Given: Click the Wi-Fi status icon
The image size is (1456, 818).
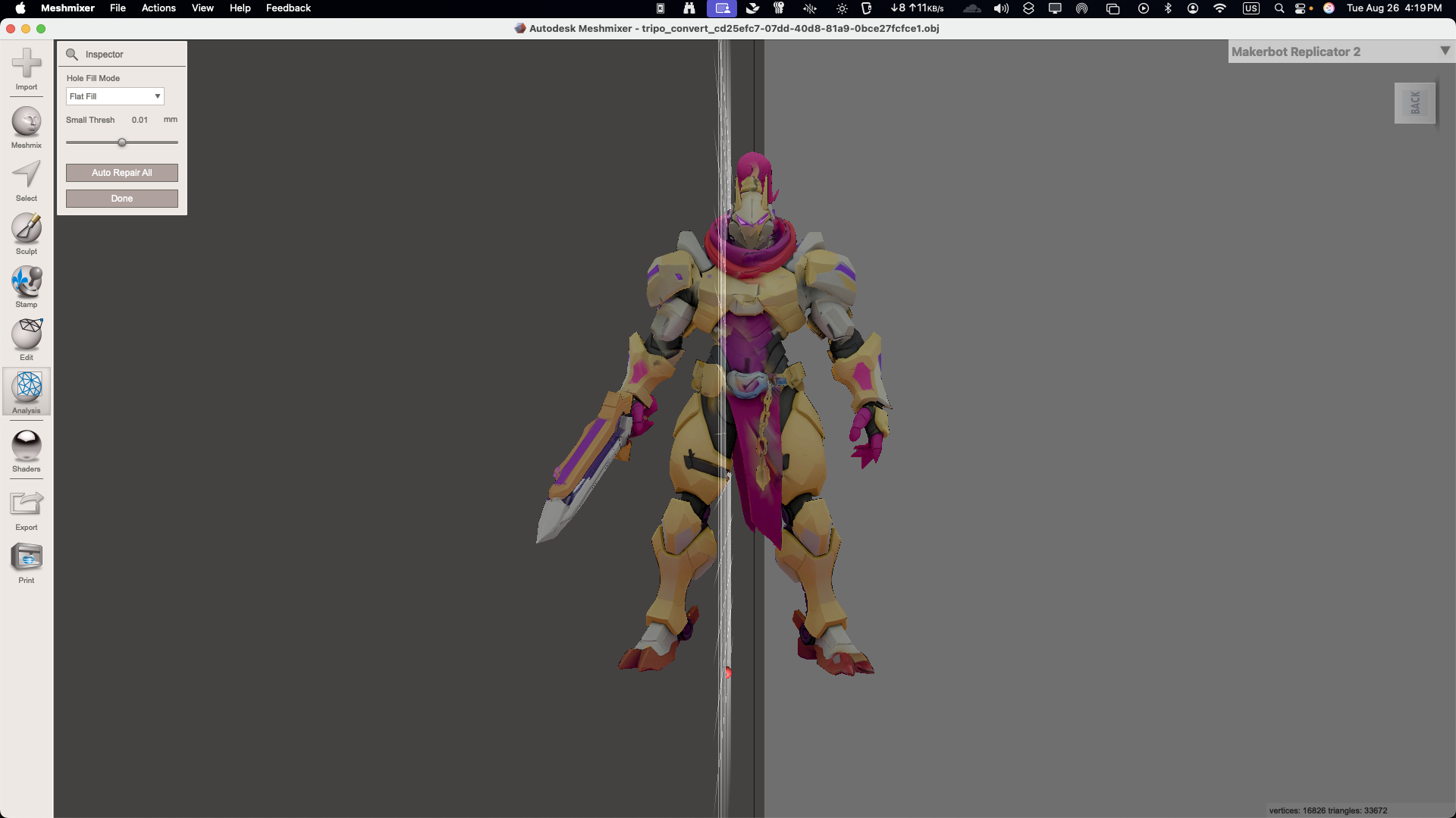Looking at the screenshot, I should coord(1219,8).
